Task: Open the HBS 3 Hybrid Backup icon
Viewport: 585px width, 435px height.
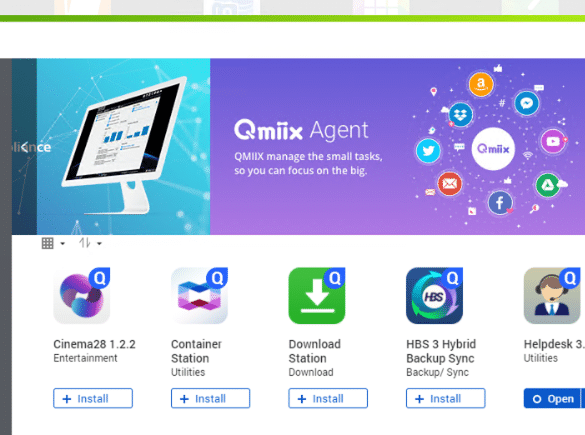Action: [x=434, y=295]
